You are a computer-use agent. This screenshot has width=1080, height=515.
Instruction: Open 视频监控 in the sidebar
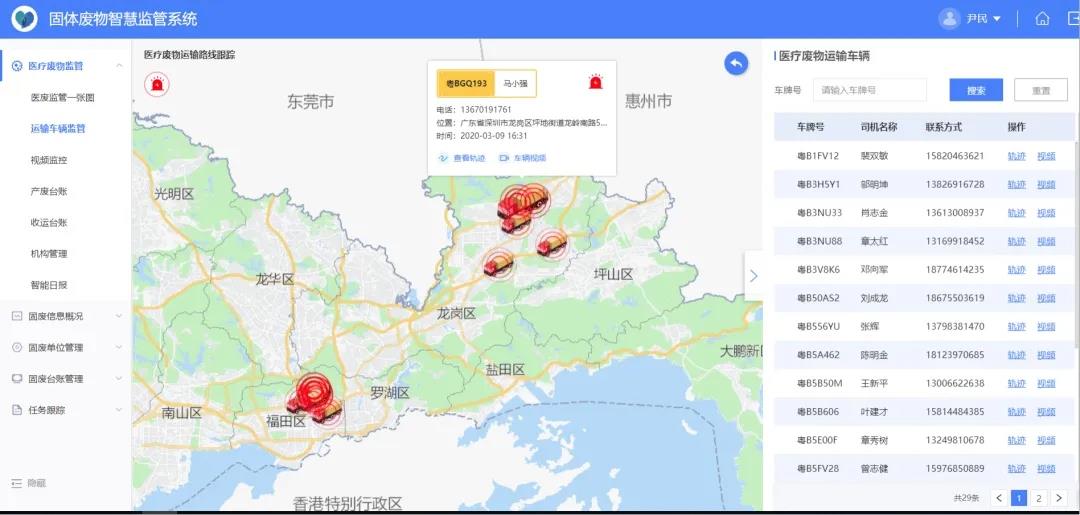[x=49, y=160]
